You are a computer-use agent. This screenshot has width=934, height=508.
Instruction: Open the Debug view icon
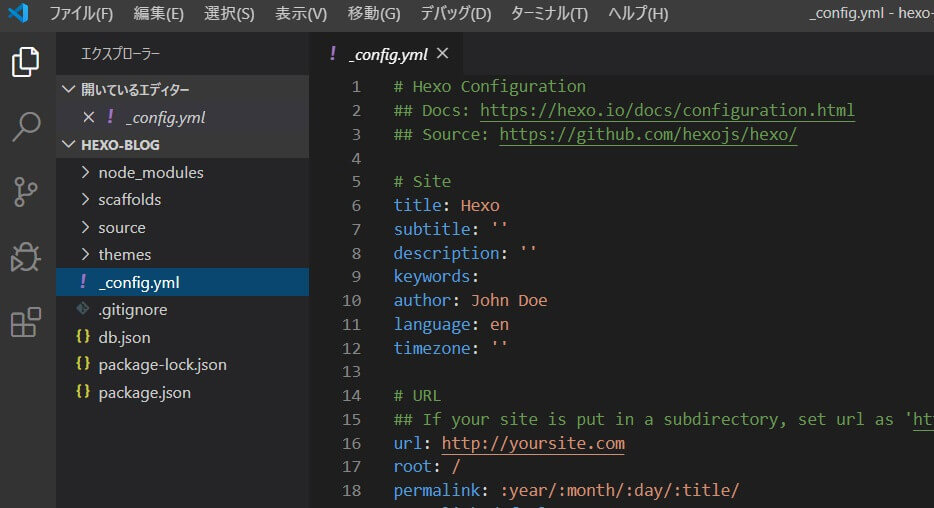(26, 257)
